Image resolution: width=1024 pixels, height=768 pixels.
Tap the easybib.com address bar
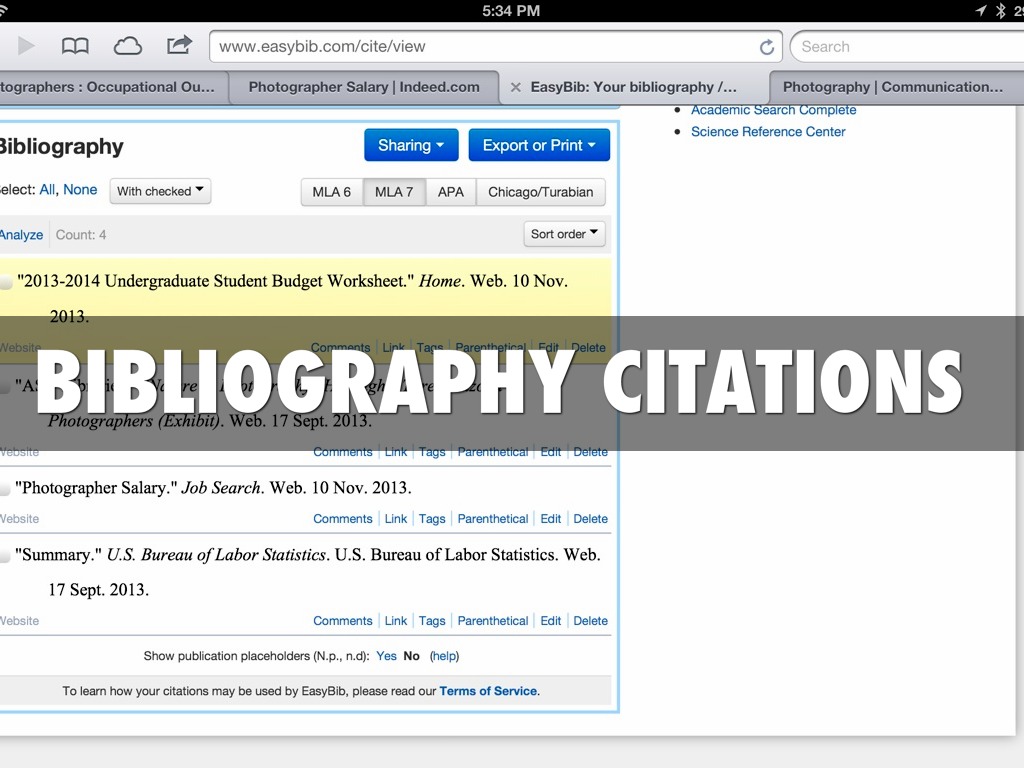coord(480,46)
